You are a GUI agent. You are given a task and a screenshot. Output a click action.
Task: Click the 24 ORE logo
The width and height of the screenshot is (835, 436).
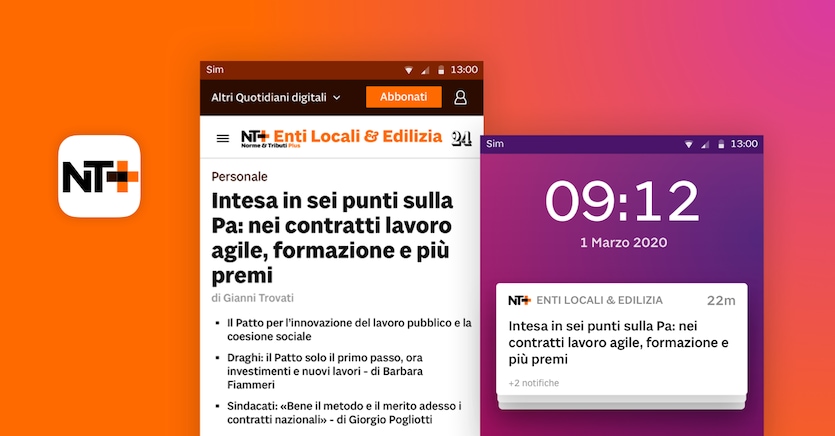(461, 138)
